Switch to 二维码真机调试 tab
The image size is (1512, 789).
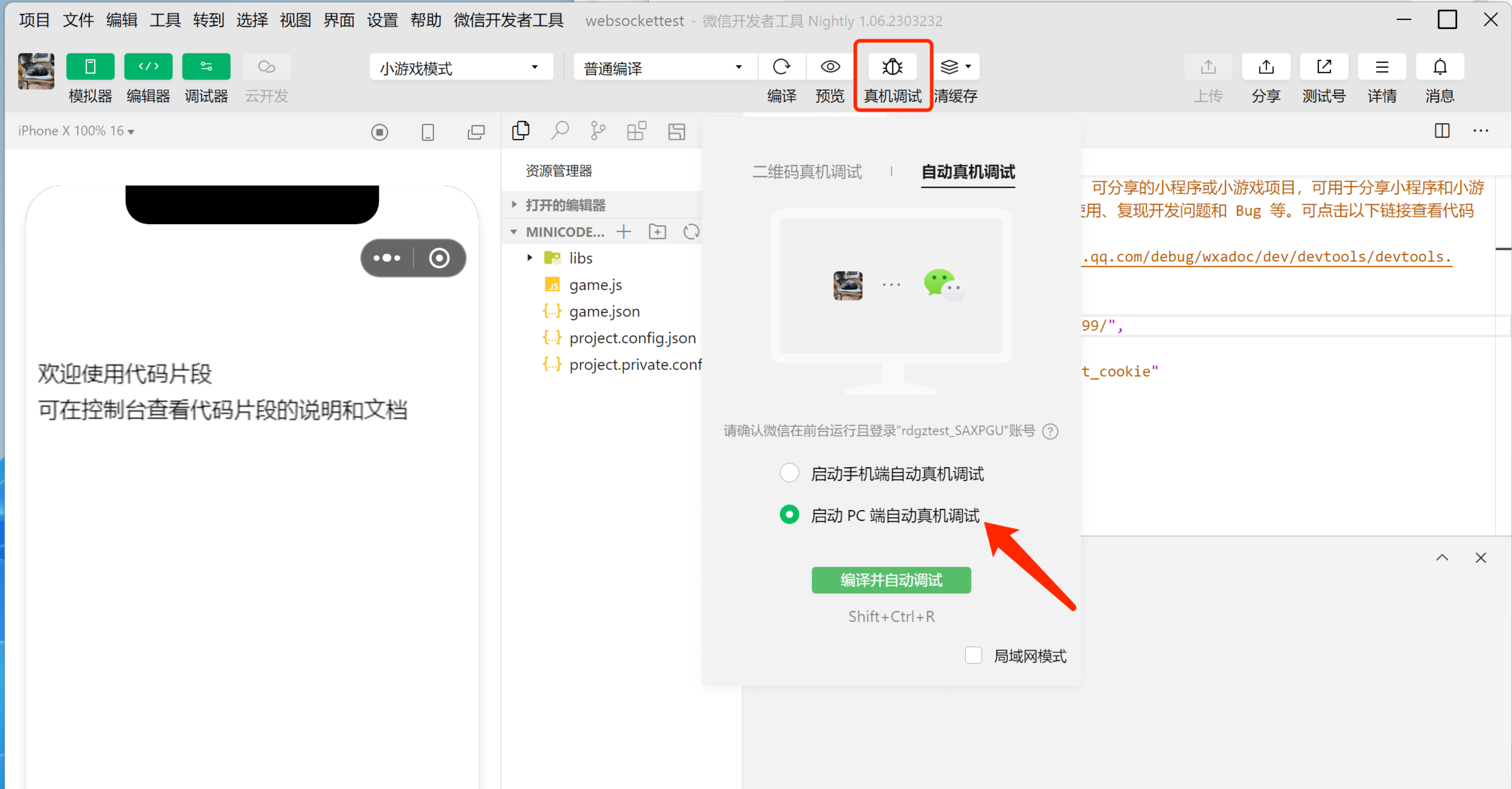(807, 171)
